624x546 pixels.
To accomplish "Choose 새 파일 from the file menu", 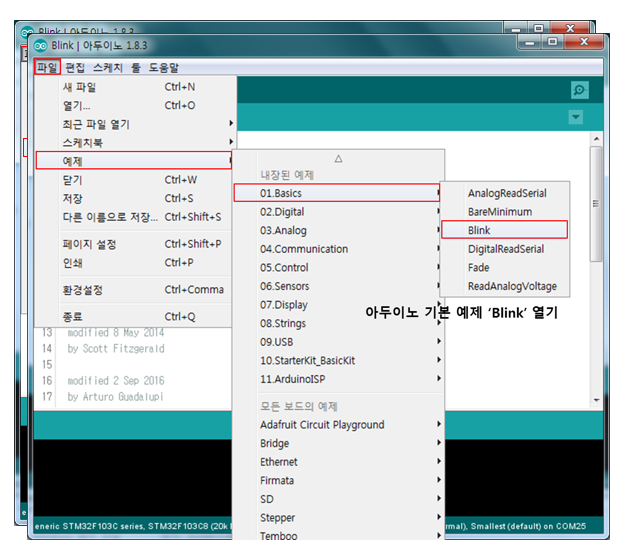I will click(x=134, y=87).
